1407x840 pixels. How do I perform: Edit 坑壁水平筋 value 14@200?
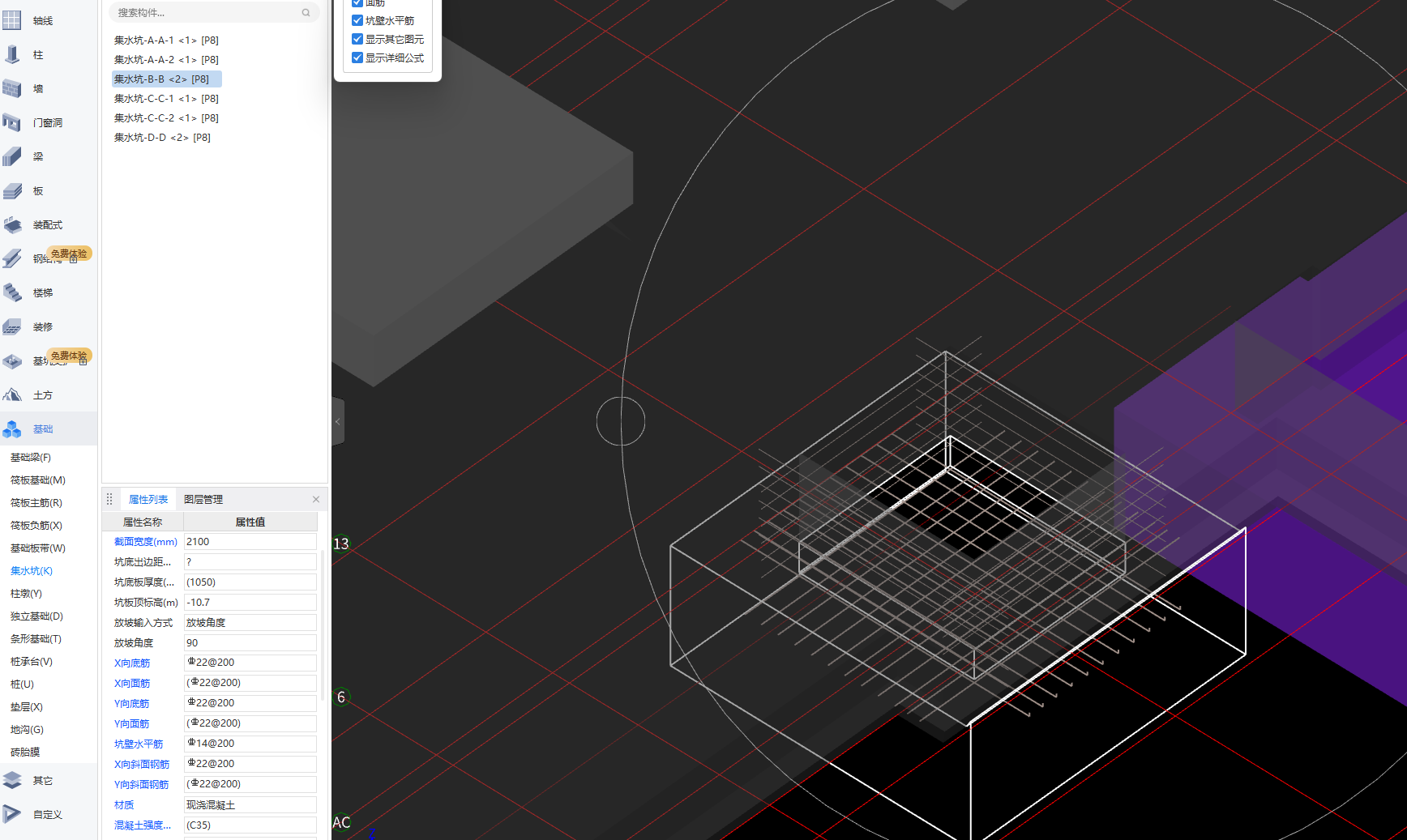tap(250, 744)
